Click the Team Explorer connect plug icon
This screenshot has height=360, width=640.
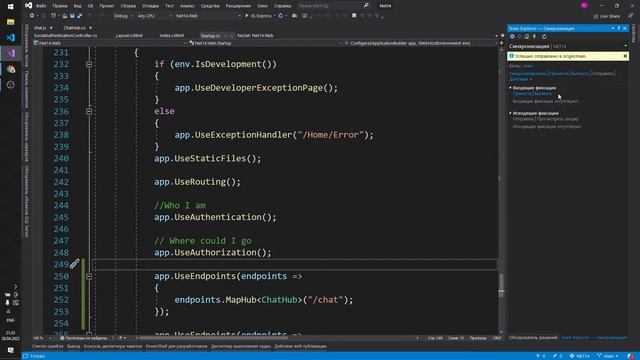(534, 37)
